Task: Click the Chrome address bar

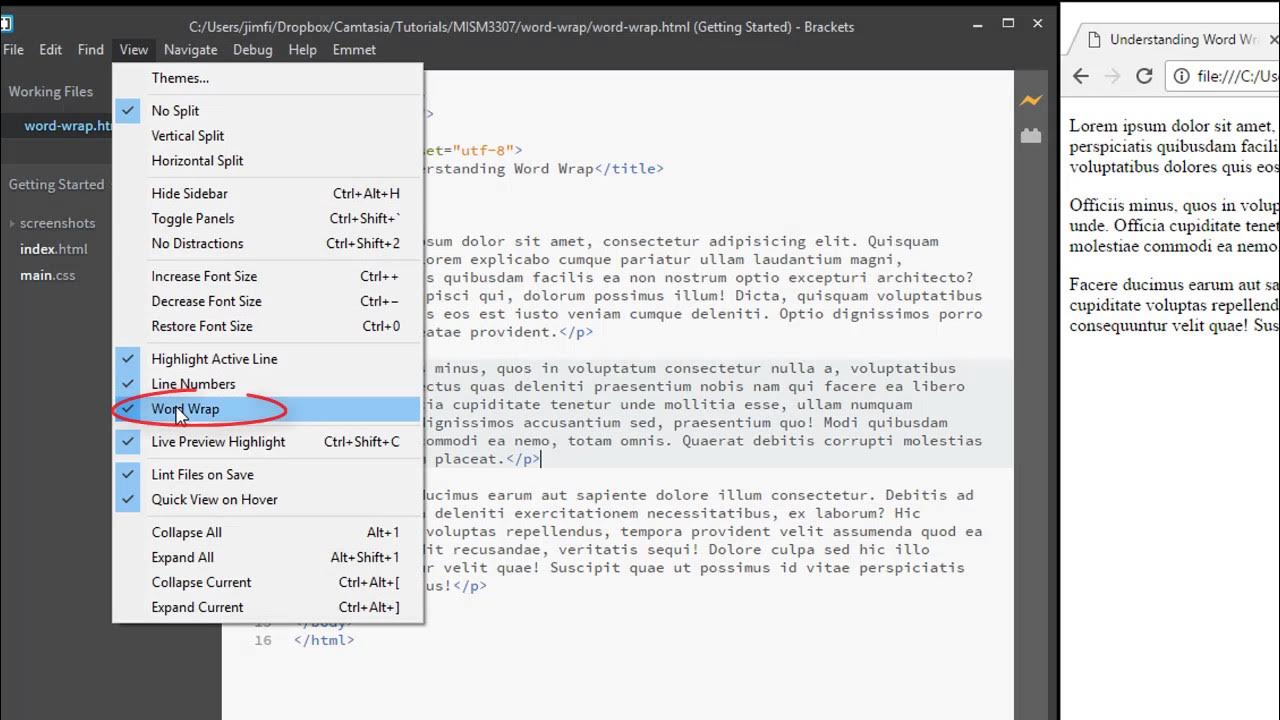Action: click(x=1222, y=76)
